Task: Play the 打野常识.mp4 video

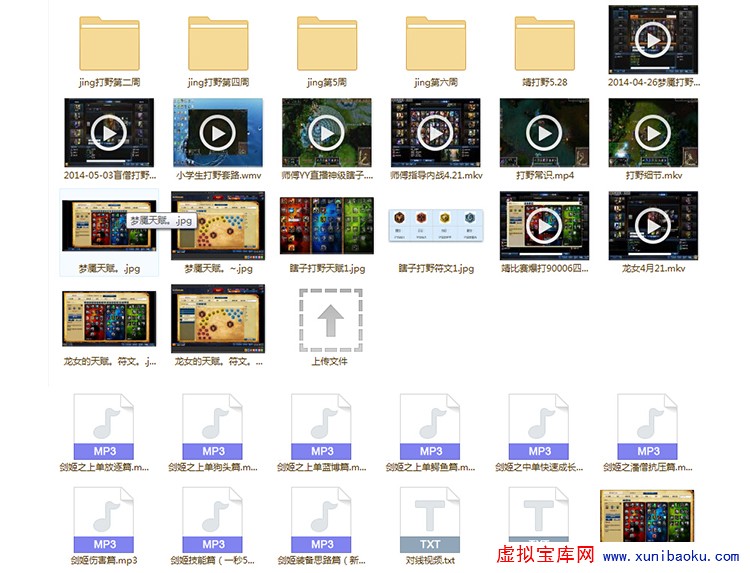Action: point(544,131)
